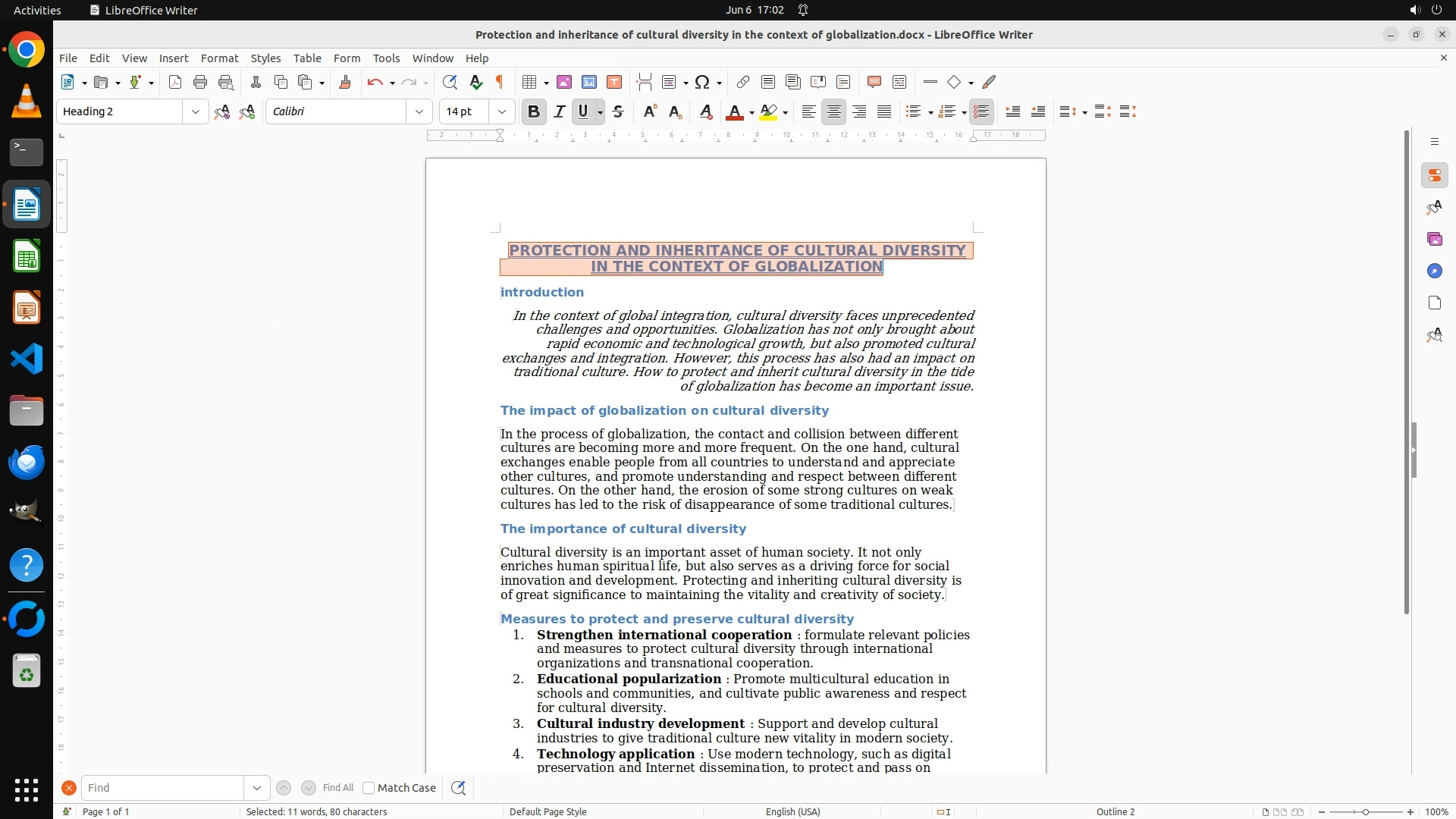
Task: Click the red font color swatch
Action: point(733,112)
